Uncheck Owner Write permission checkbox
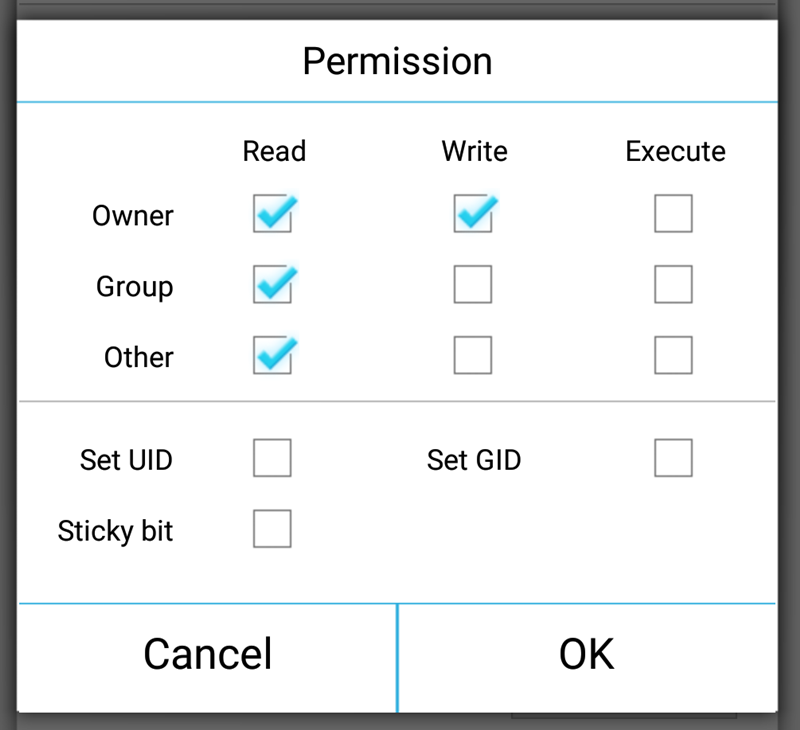The height and width of the screenshot is (730, 800). click(473, 214)
